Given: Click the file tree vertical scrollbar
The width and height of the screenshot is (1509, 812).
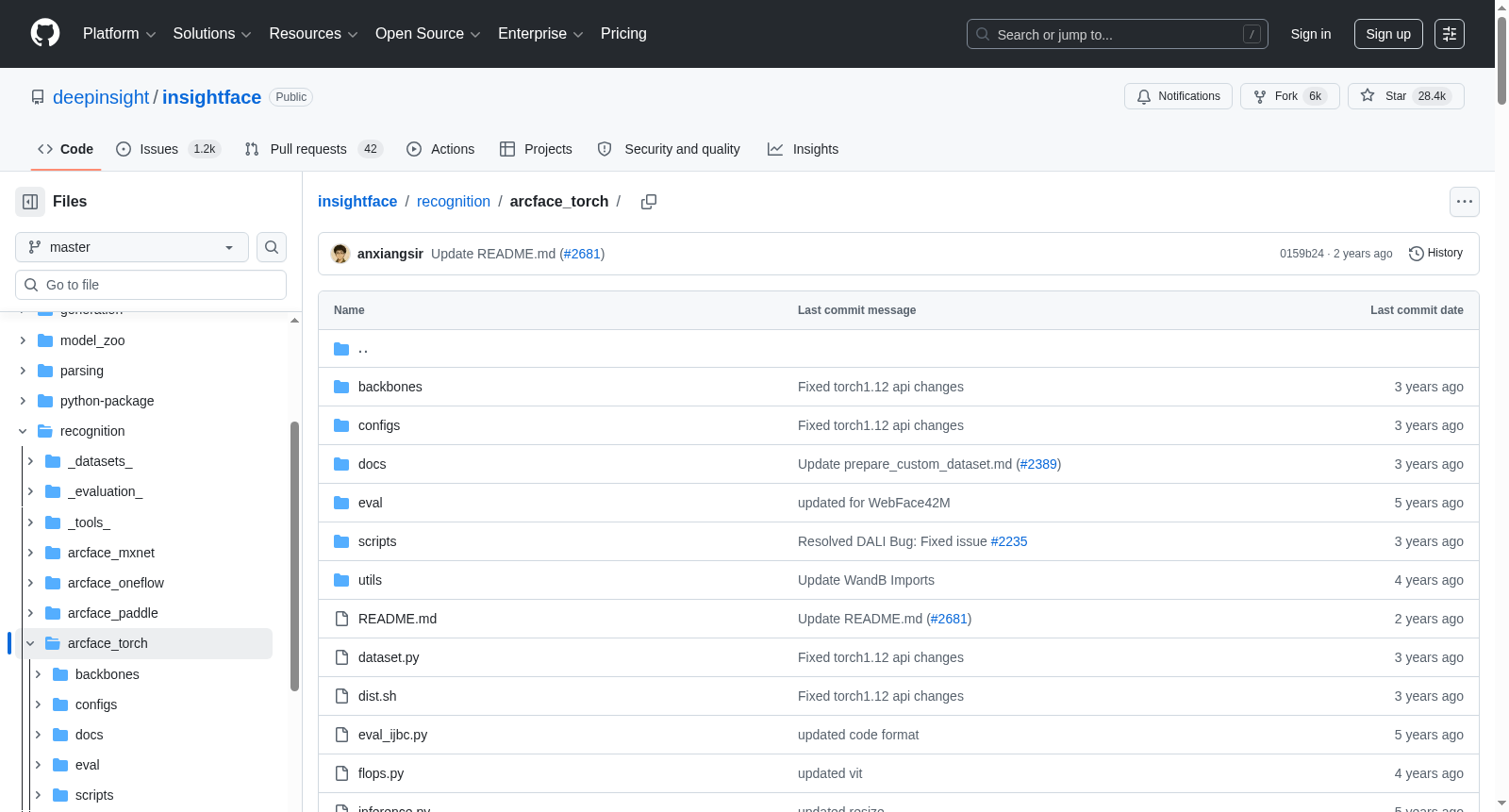Looking at the screenshot, I should point(294,556).
